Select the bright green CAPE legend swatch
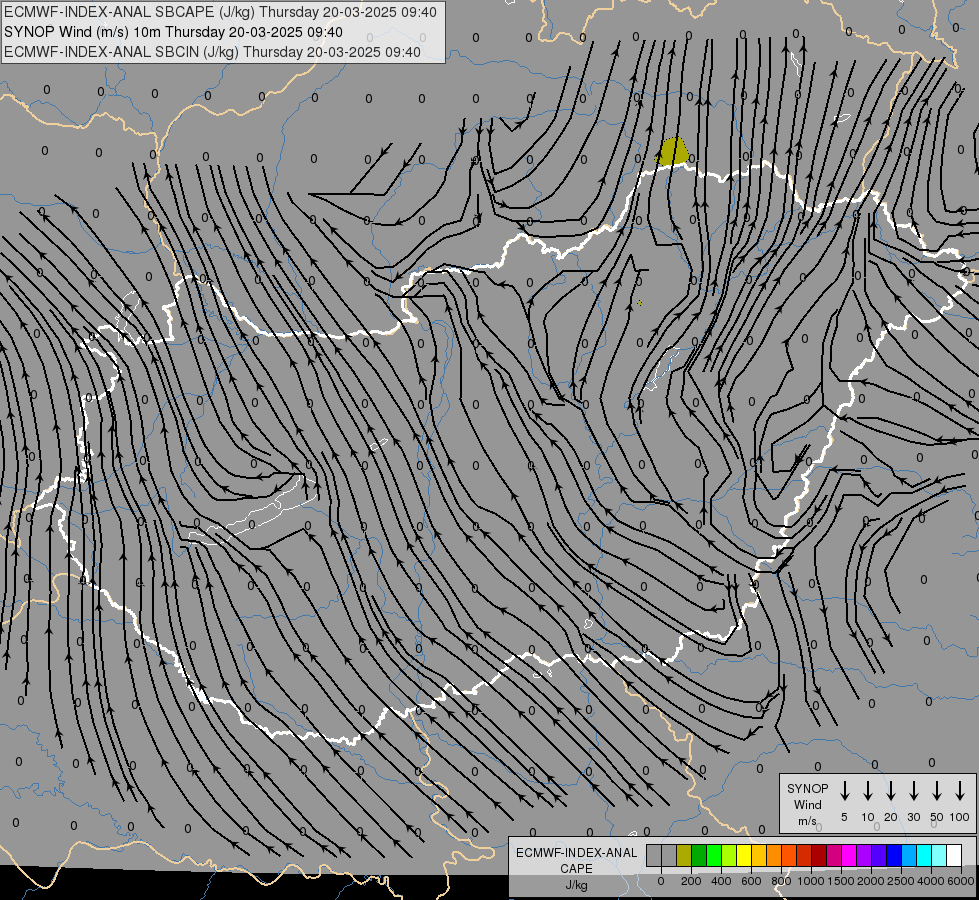 (714, 855)
